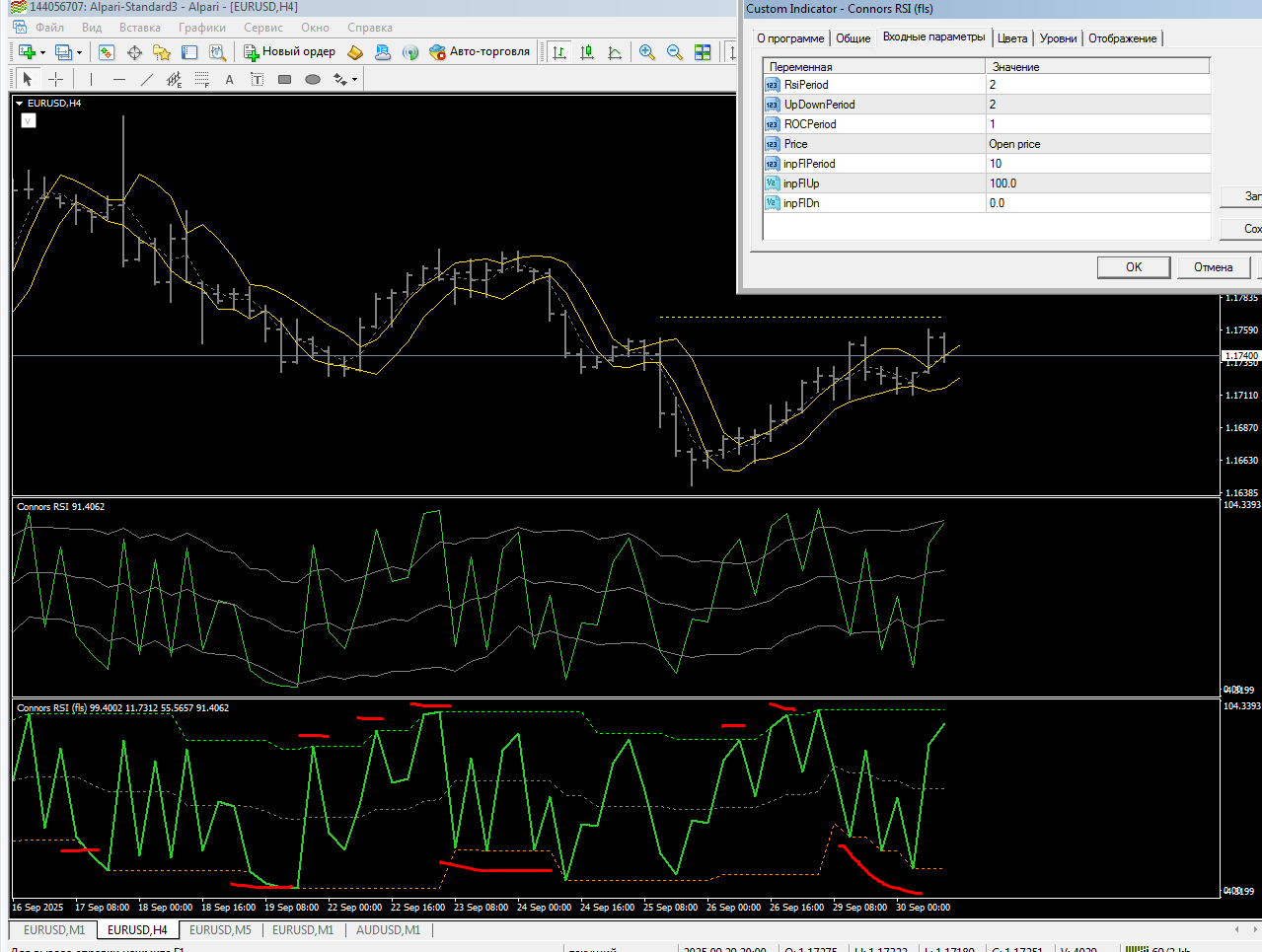Expand the arrows objects dropdown

[354, 80]
